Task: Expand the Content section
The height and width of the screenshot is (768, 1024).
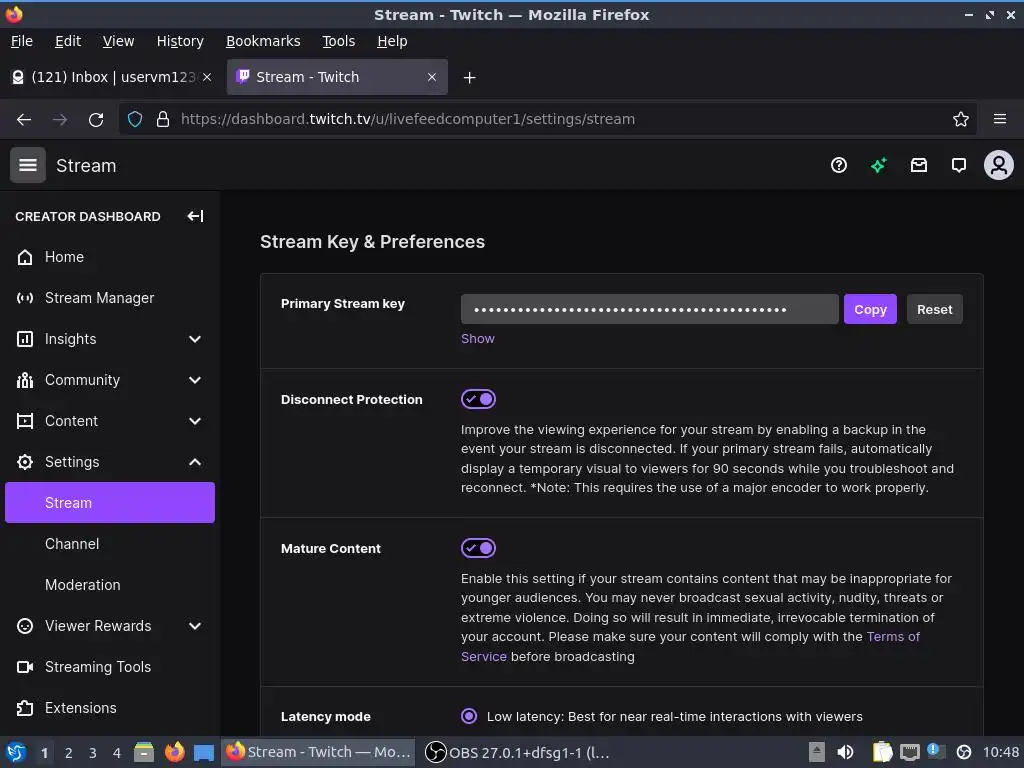Action: (195, 421)
